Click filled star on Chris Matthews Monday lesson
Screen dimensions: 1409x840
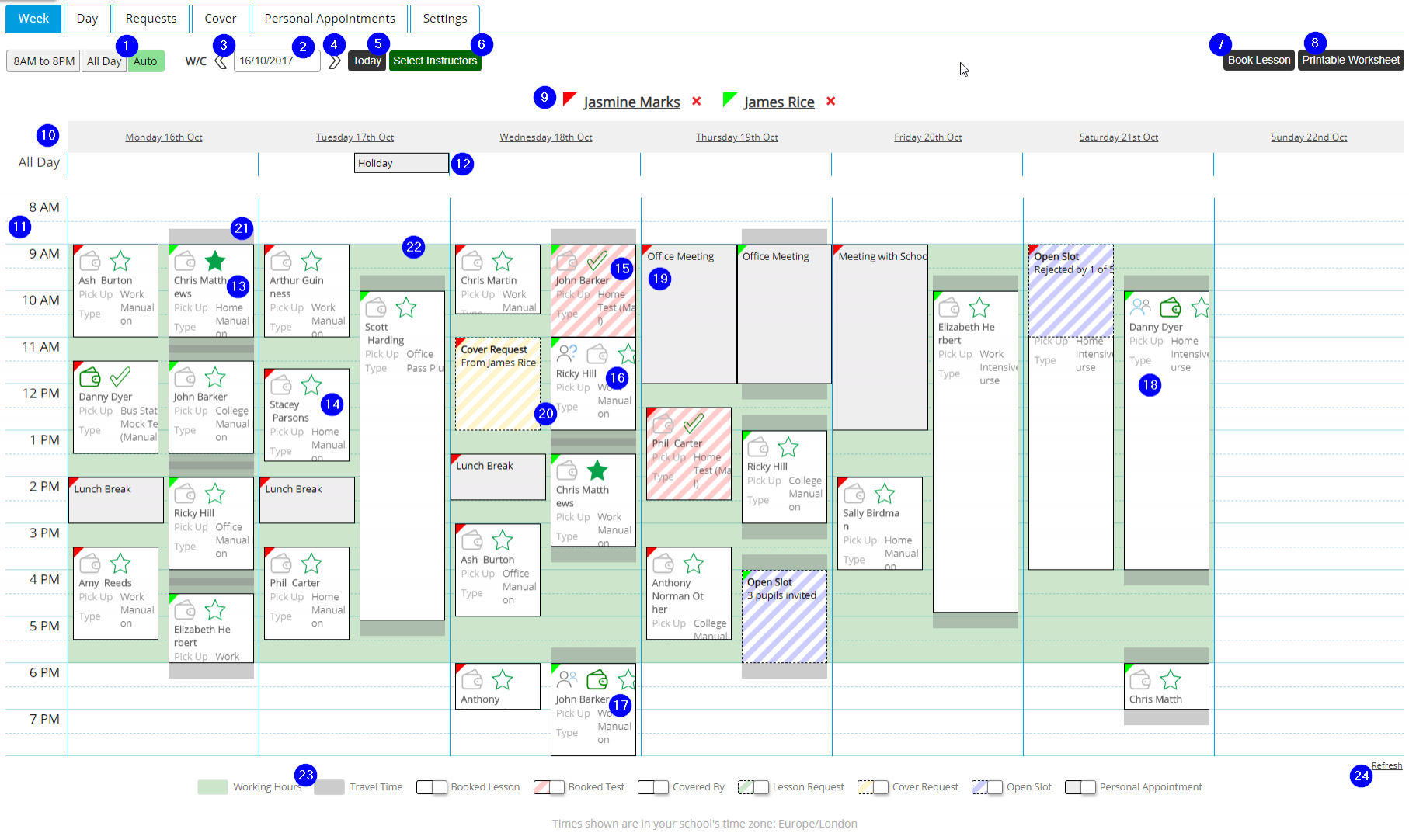coord(215,261)
